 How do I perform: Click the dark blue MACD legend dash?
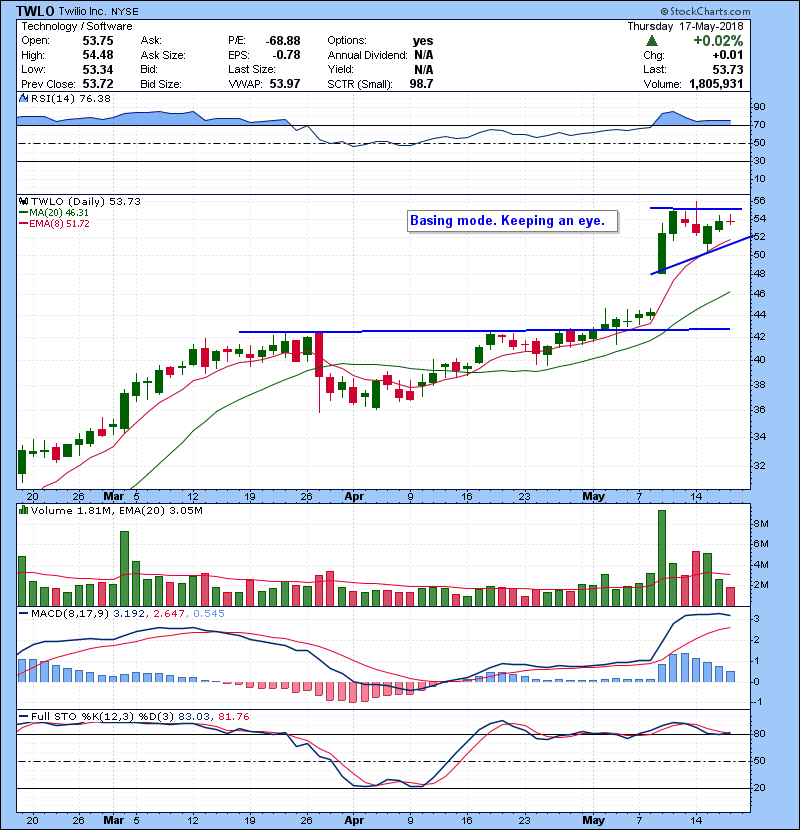coord(23,614)
